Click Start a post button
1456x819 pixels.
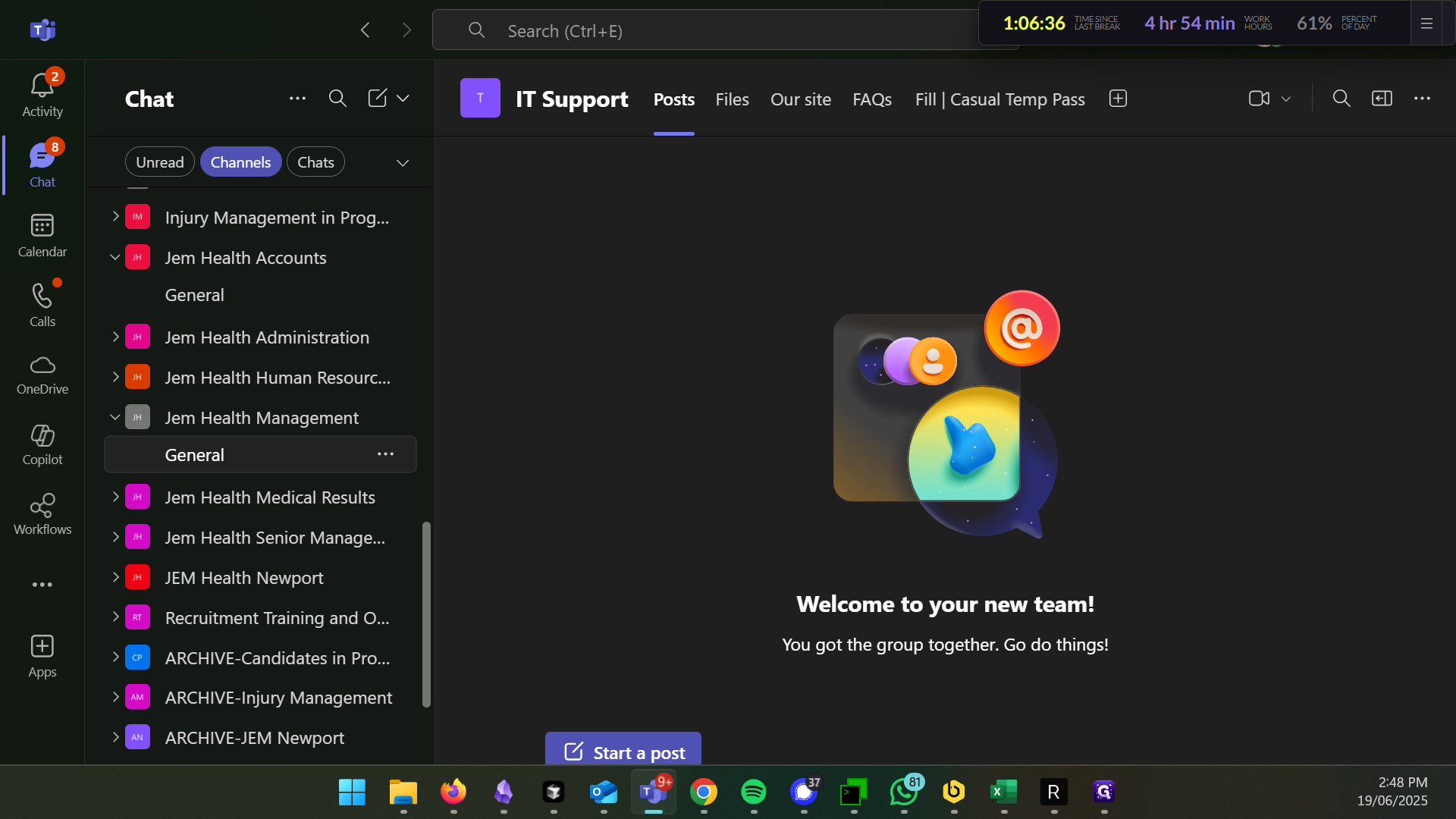(623, 751)
